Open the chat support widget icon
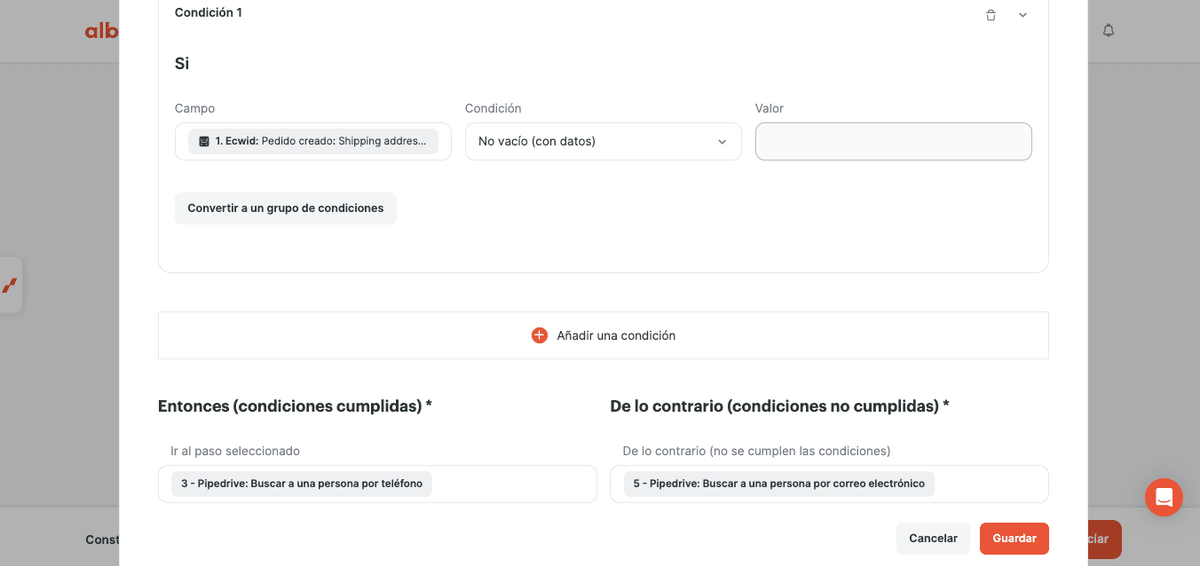The width and height of the screenshot is (1200, 566). click(1164, 497)
